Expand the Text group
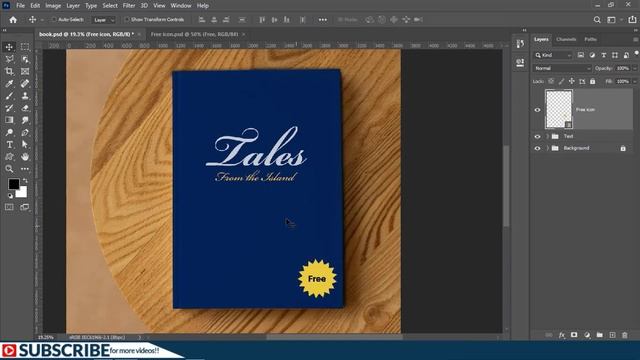 pos(548,137)
